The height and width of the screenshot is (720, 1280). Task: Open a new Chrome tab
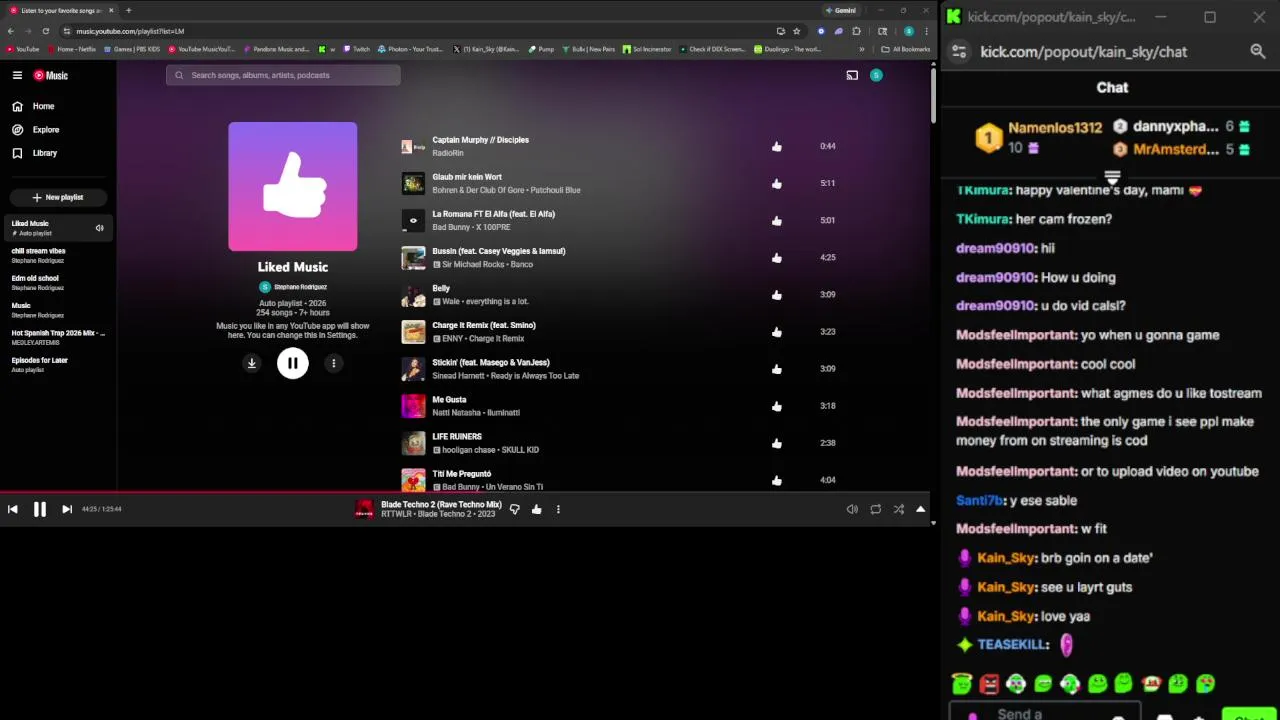point(128,10)
